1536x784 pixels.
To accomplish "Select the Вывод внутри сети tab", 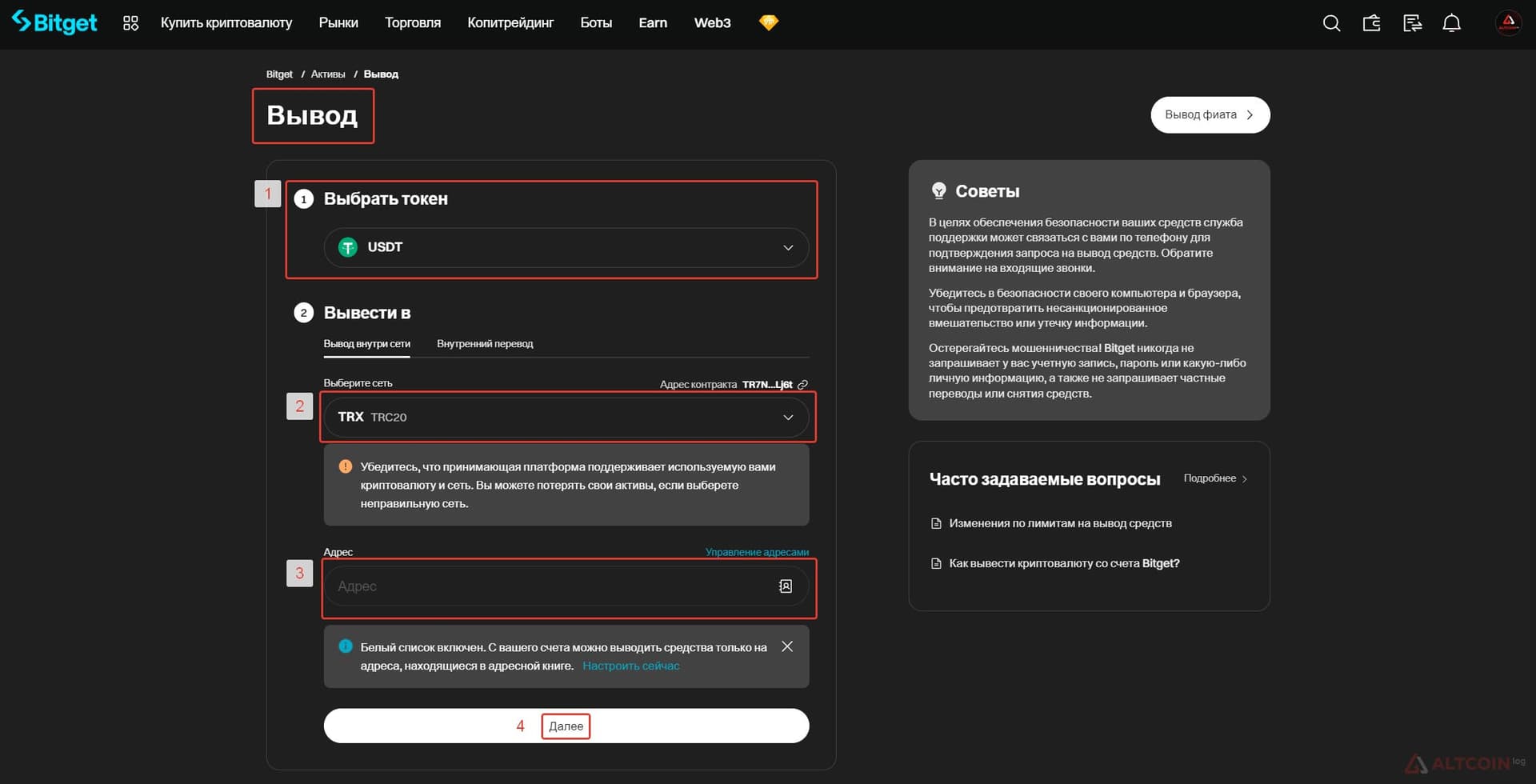I will pyautogui.click(x=367, y=344).
